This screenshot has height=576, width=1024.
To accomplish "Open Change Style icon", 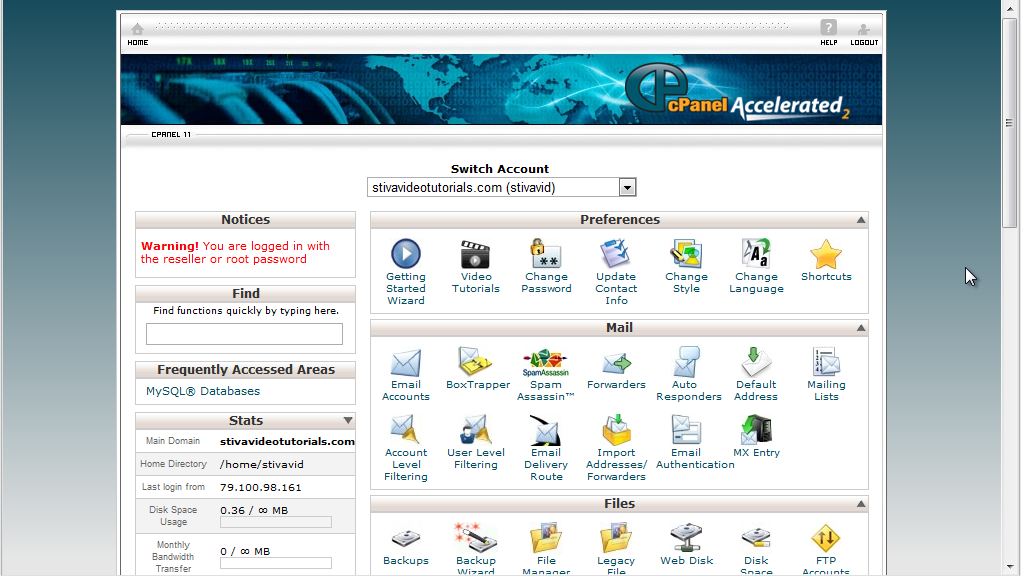I will 686,253.
